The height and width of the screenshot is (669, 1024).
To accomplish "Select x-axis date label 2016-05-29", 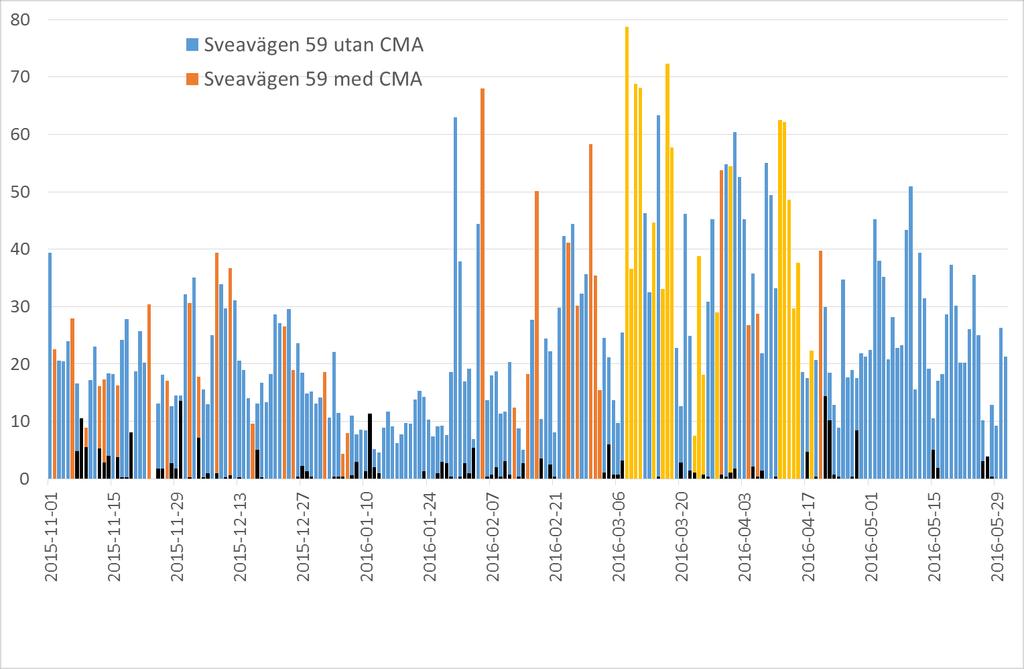I will pos(997,536).
